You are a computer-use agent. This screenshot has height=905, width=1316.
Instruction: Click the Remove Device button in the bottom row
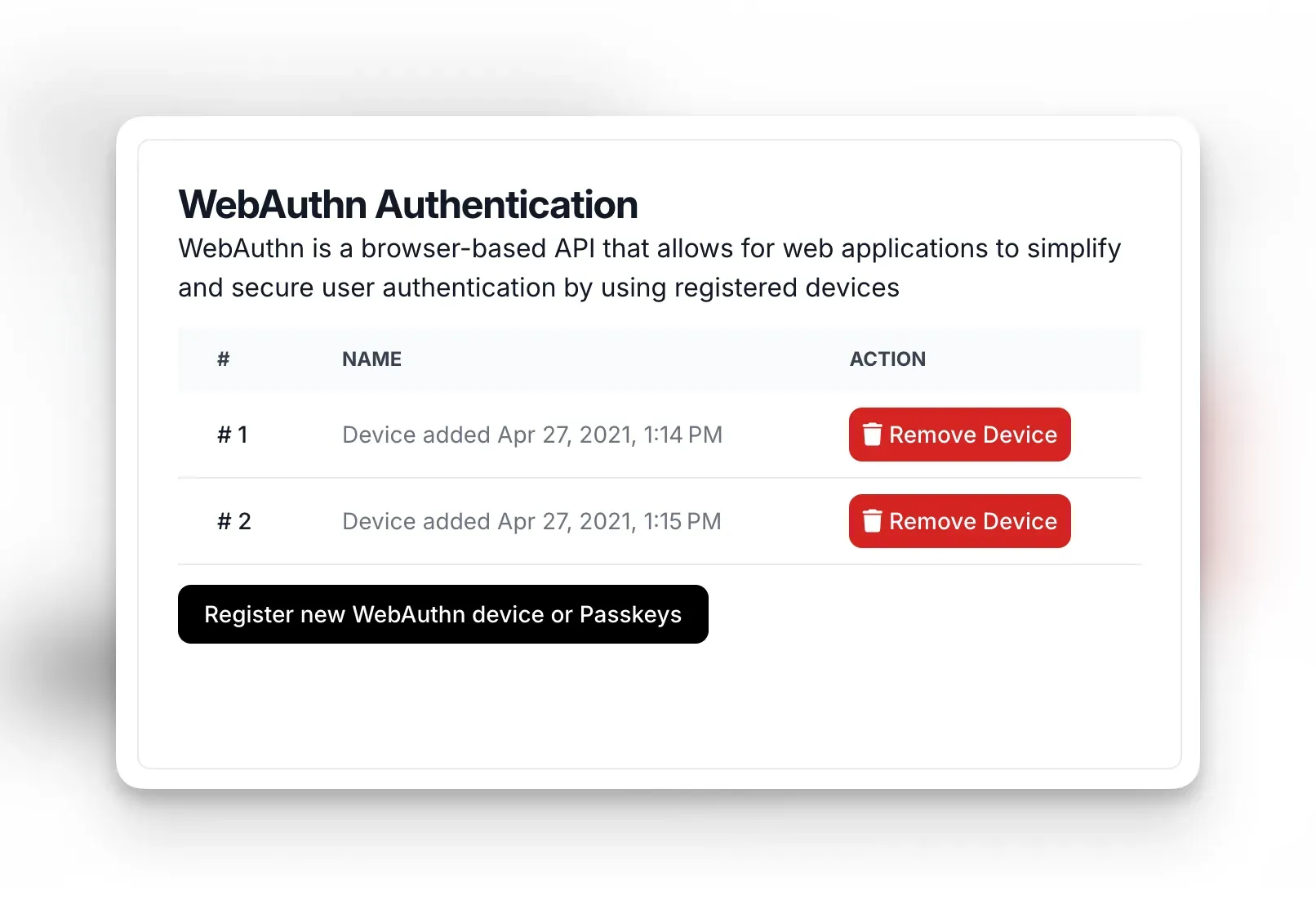tap(959, 521)
